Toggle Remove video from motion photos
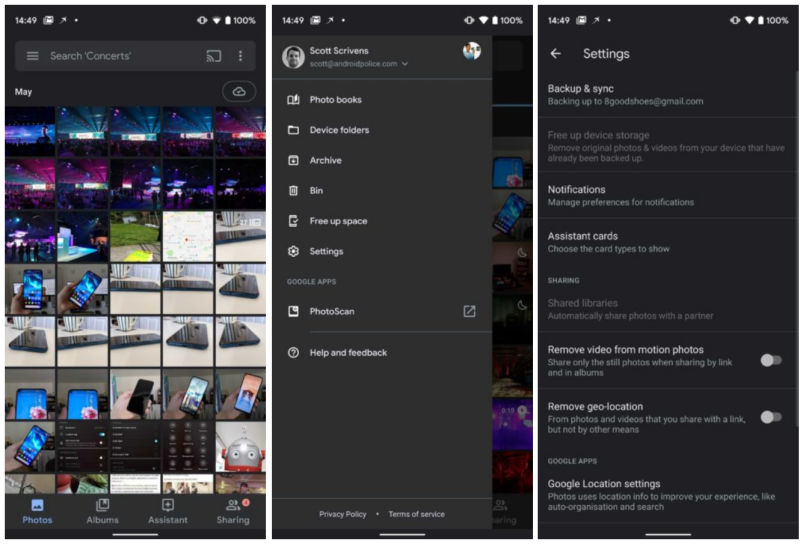 (x=771, y=360)
